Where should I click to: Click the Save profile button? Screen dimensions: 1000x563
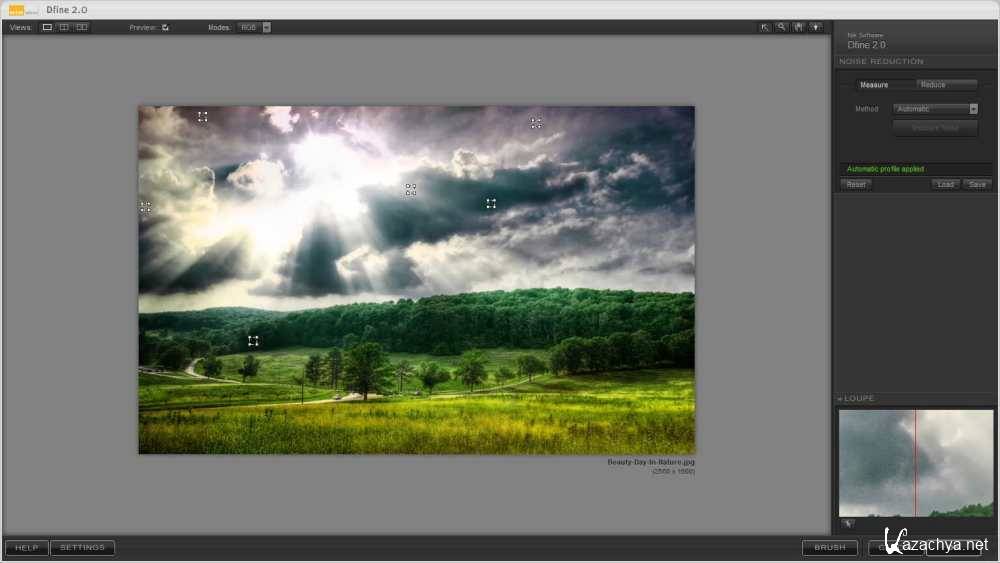click(977, 184)
